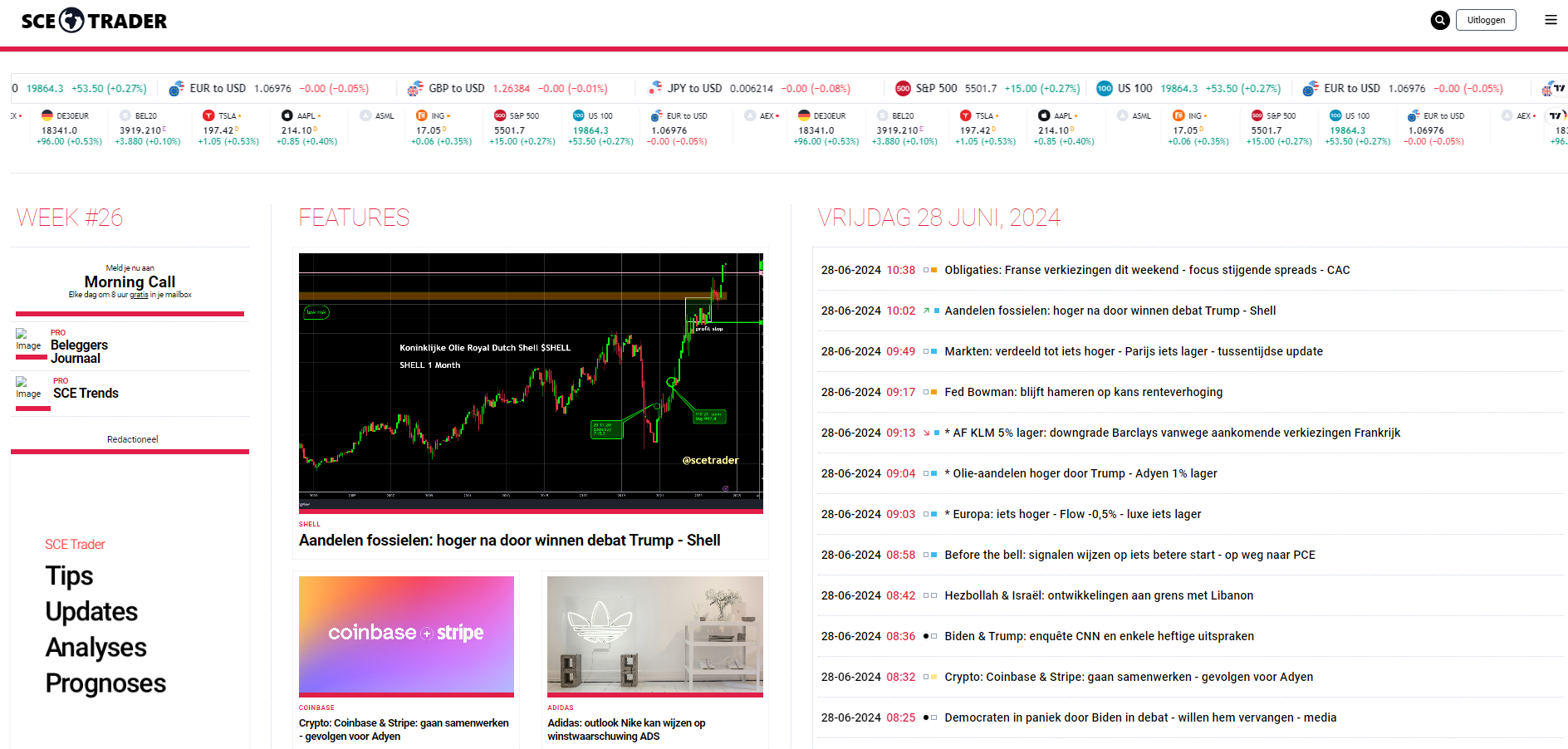Open the Morning Call signup link
This screenshot has width=1568, height=749.
click(130, 281)
